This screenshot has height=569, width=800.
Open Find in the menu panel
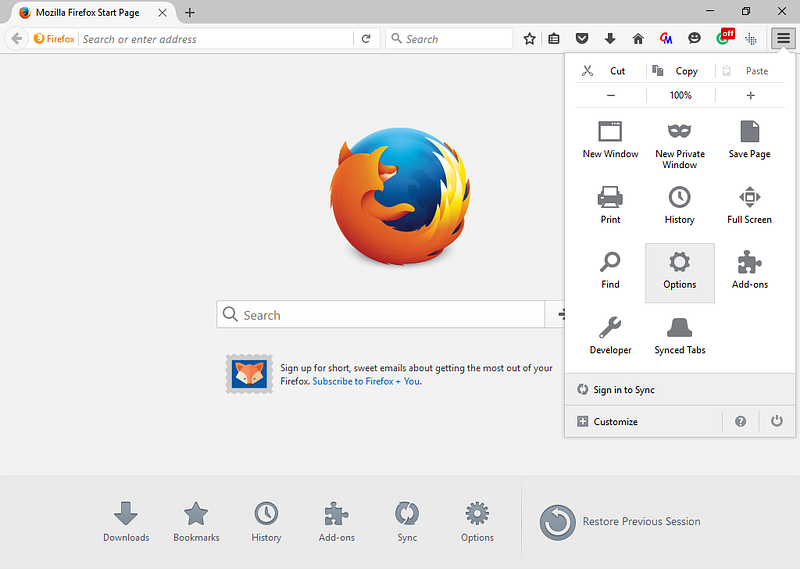[x=610, y=271]
